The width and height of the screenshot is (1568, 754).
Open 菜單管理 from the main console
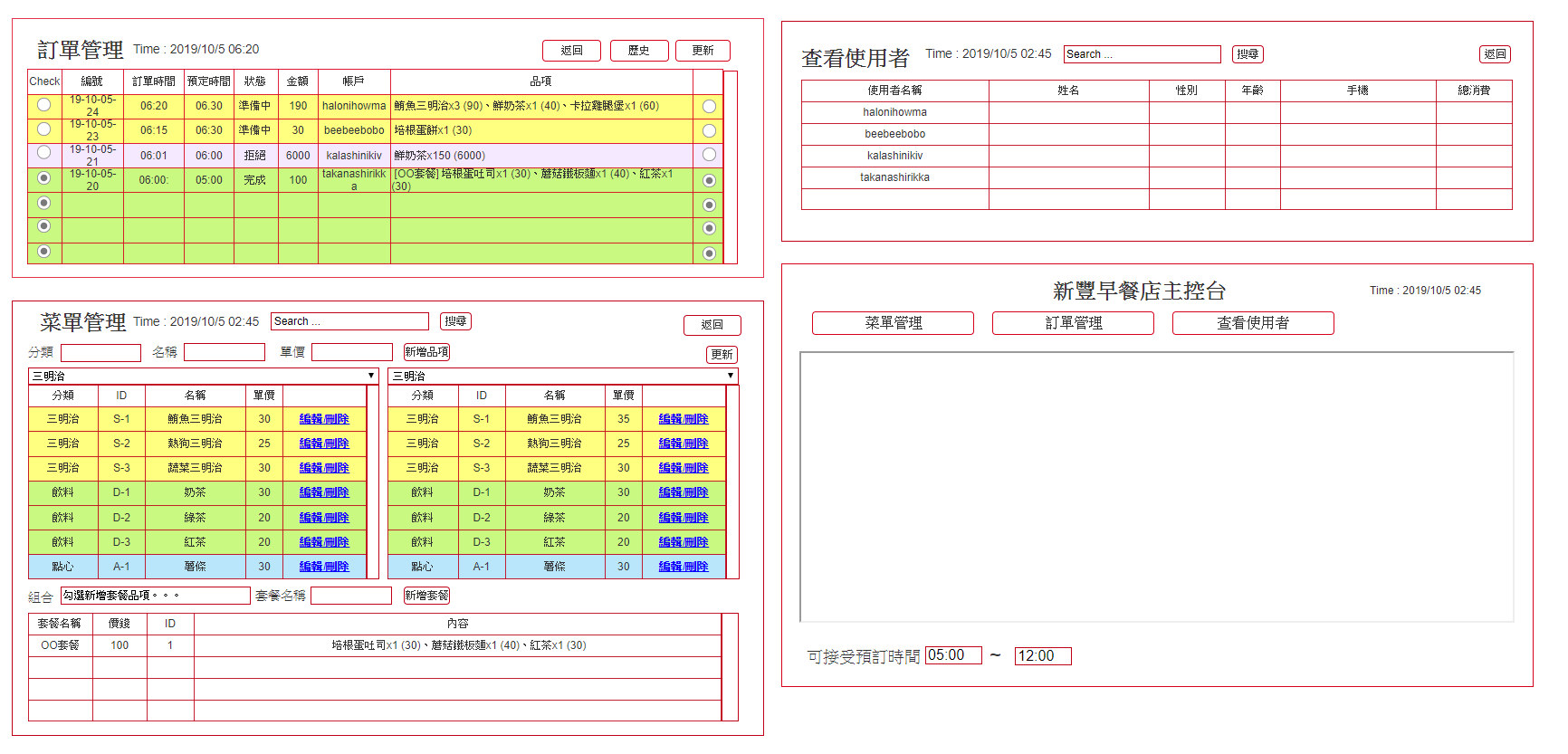(x=893, y=323)
